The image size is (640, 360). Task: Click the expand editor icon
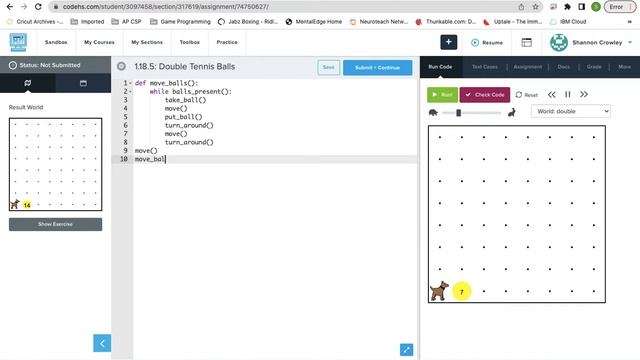[x=406, y=350]
